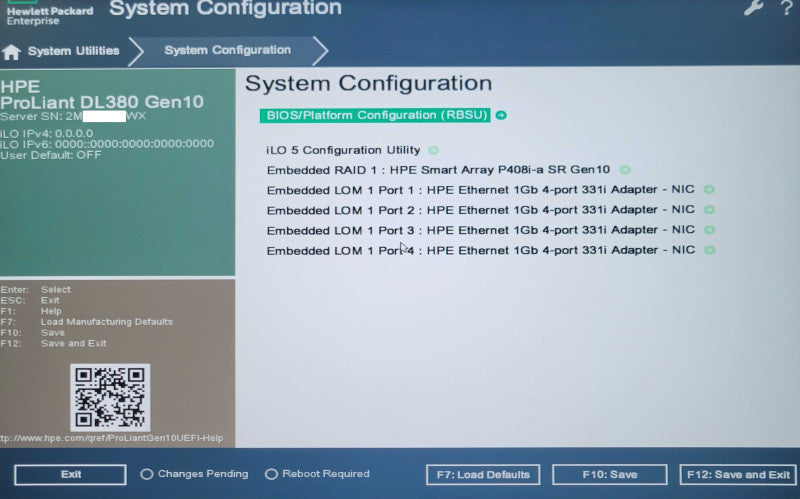
Task: Click the ProLiant DL380 Gen10 model text
Action: (x=102, y=102)
